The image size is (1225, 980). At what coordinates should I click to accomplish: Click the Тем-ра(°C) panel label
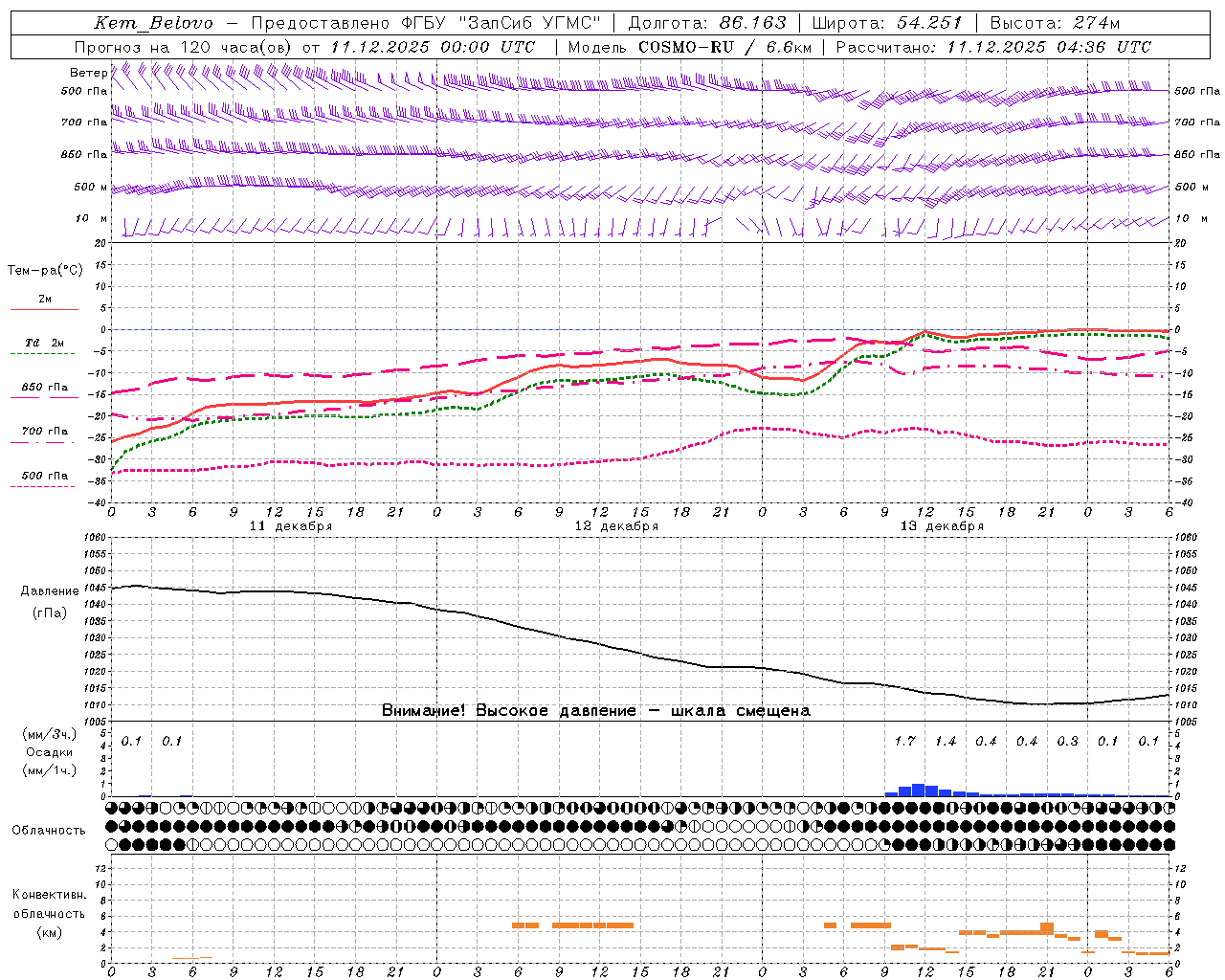tap(45, 271)
